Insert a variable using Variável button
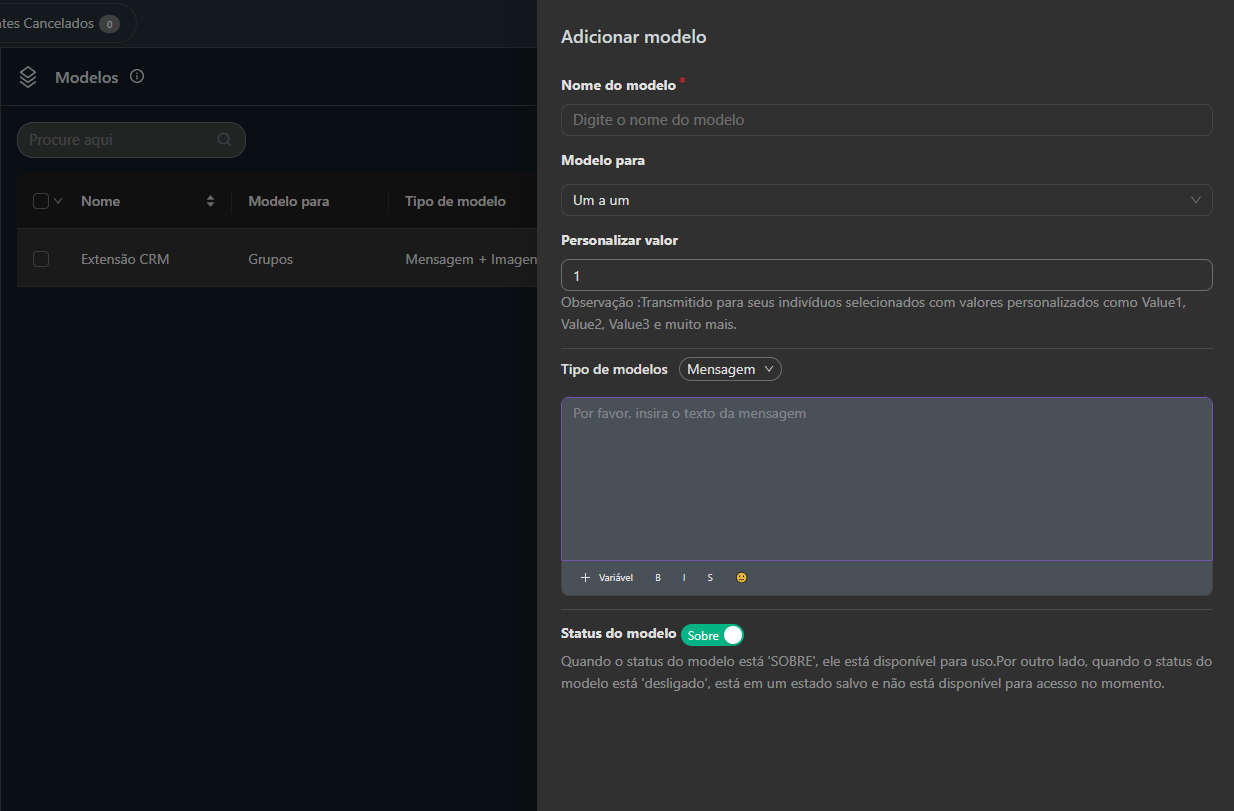1234x811 pixels. [x=607, y=578]
